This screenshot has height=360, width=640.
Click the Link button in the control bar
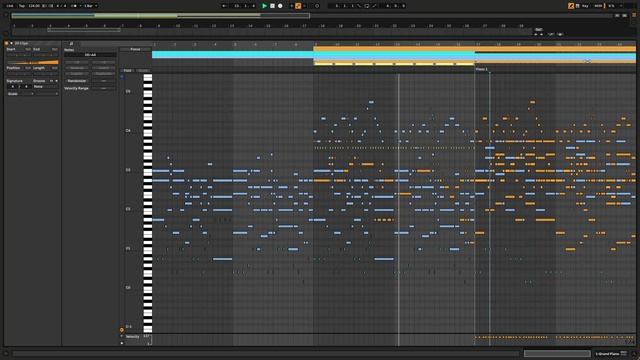pyautogui.click(x=10, y=6)
